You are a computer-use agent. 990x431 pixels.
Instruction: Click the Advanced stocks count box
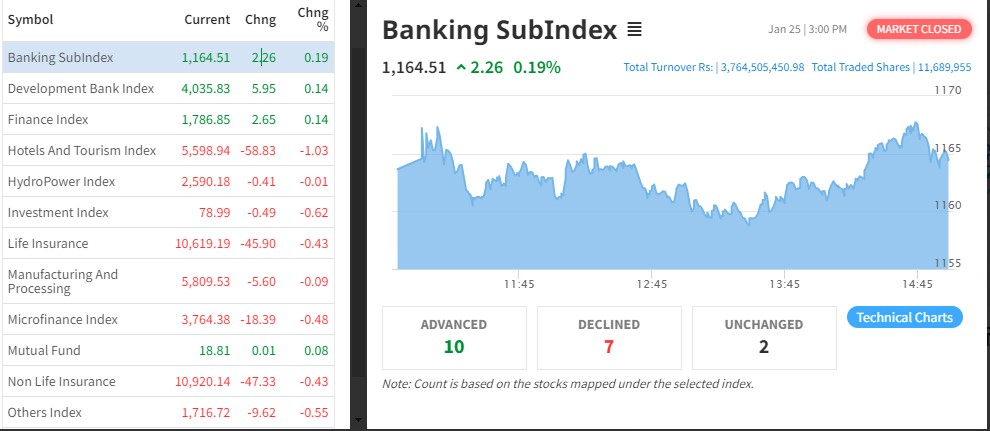coord(454,337)
